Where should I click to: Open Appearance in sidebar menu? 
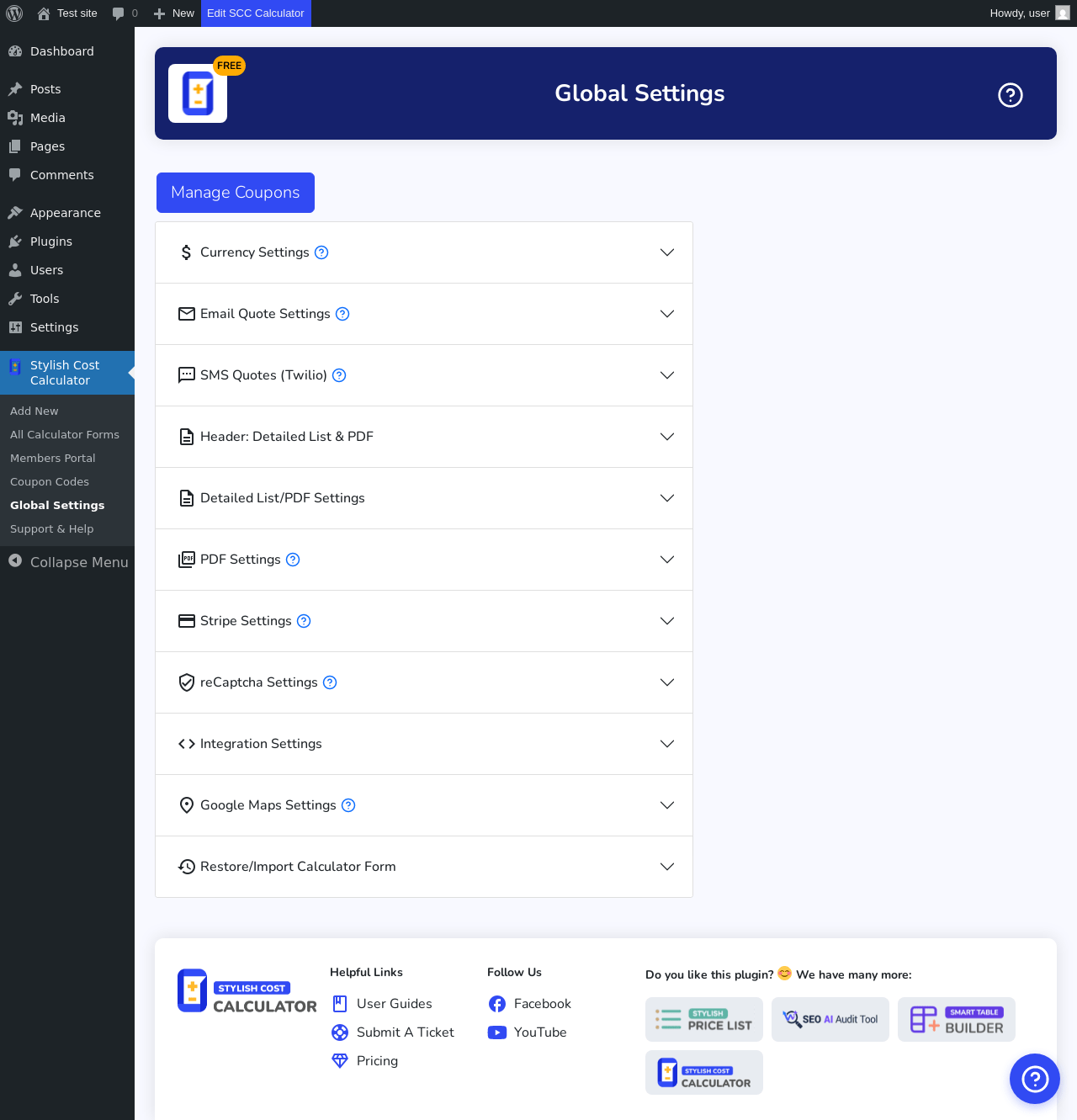point(67,213)
